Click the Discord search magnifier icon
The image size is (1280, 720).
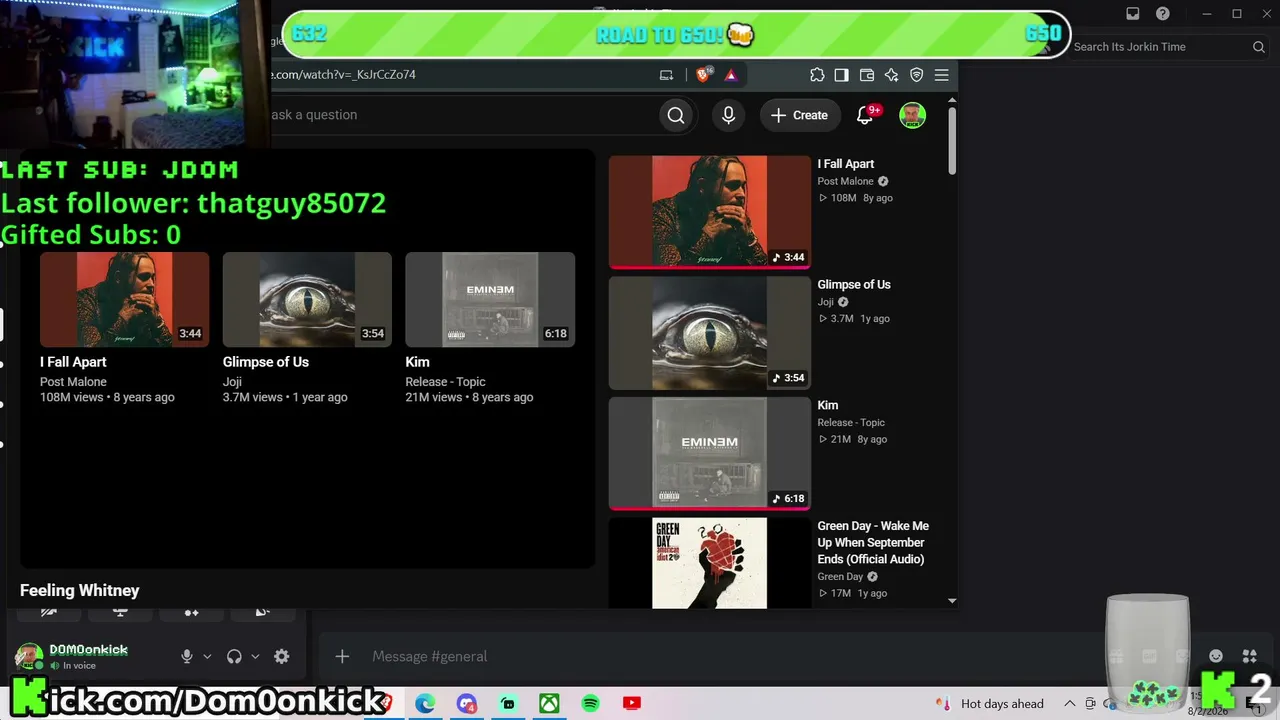point(1259,47)
